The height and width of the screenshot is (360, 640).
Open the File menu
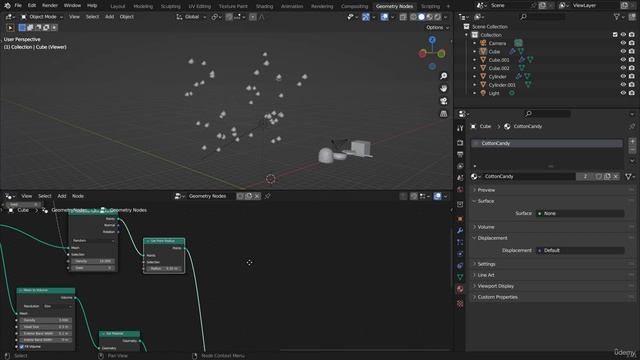pos(18,6)
